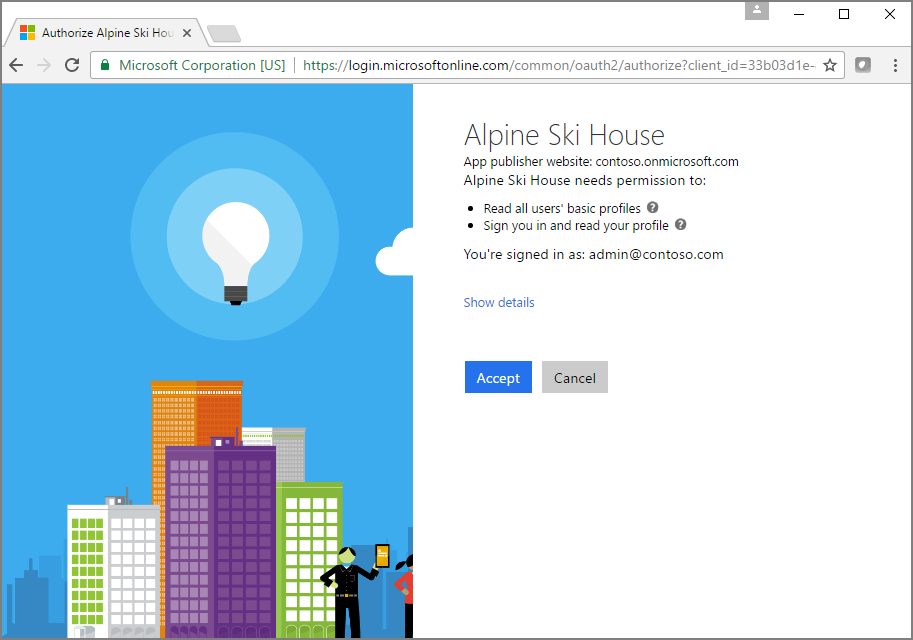The image size is (913, 640).
Task: Click help icon beside read your profile
Action: (681, 224)
